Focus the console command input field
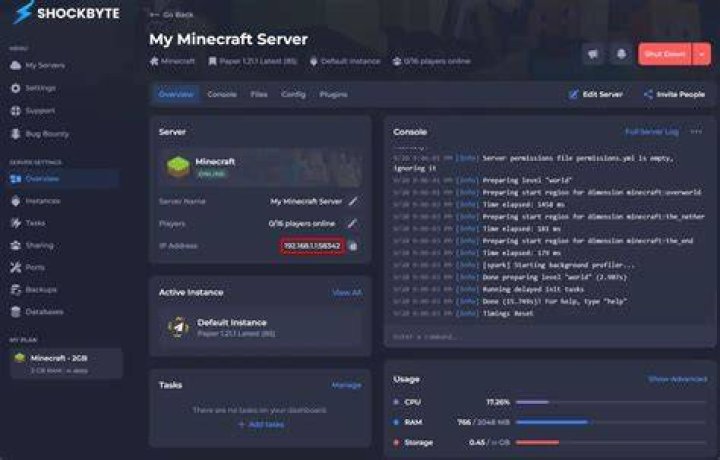 [x=549, y=337]
